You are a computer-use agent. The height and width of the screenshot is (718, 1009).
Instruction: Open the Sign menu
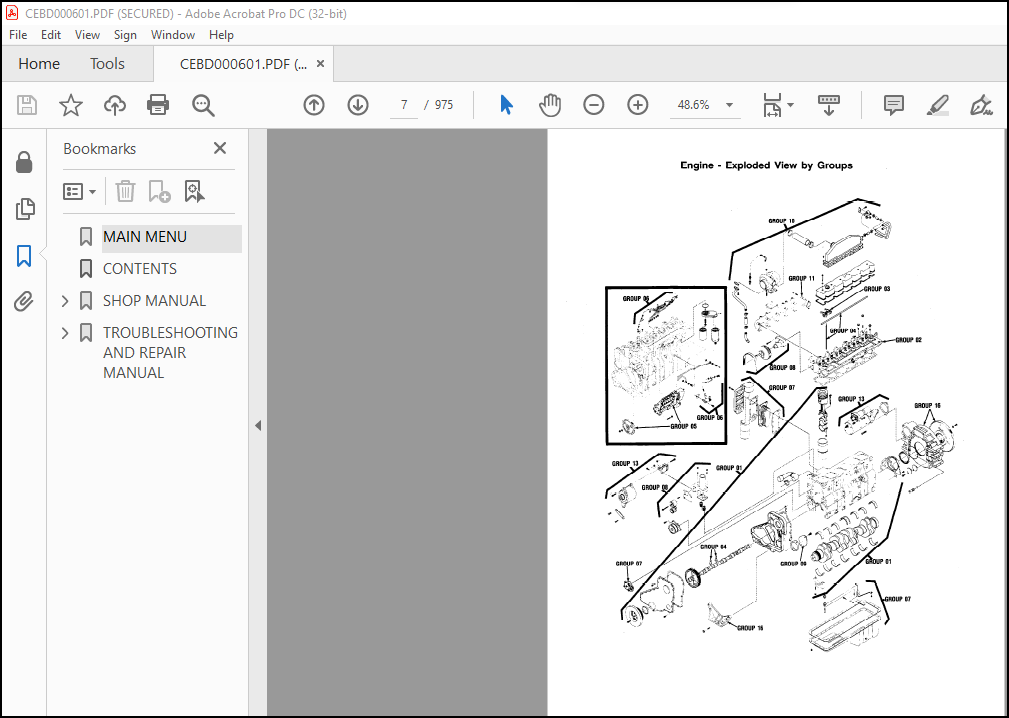pyautogui.click(x=125, y=35)
